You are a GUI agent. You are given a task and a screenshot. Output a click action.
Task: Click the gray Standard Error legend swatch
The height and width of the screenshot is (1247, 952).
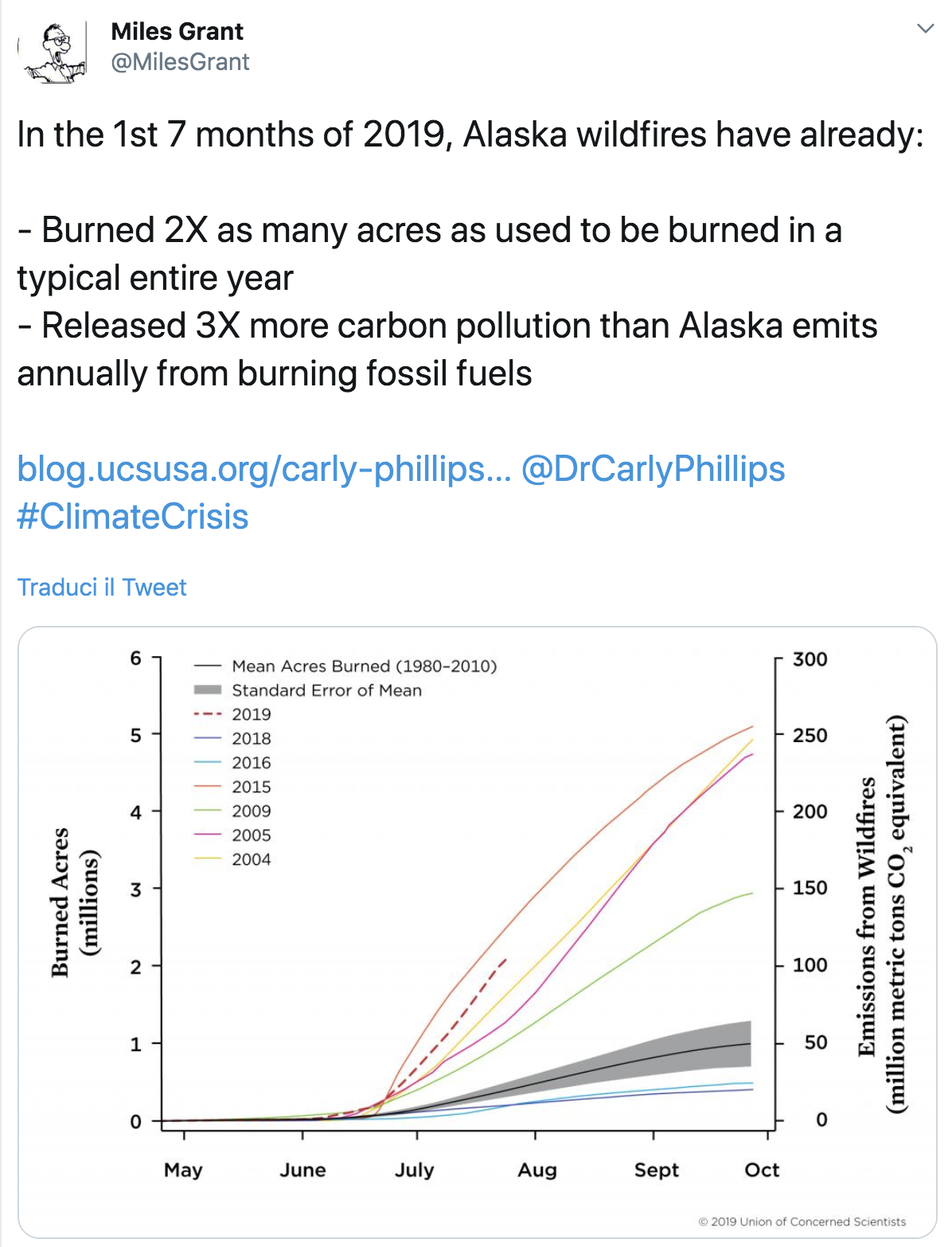(207, 690)
